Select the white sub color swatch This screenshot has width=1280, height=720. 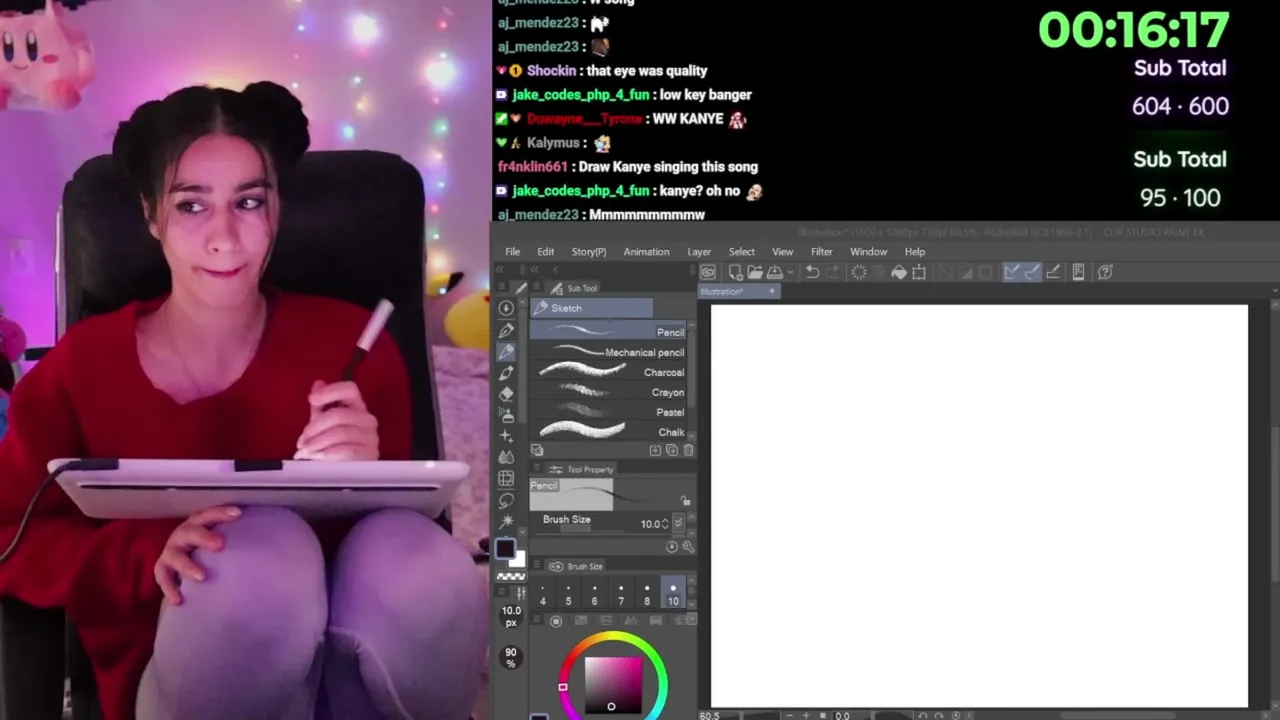point(517,560)
